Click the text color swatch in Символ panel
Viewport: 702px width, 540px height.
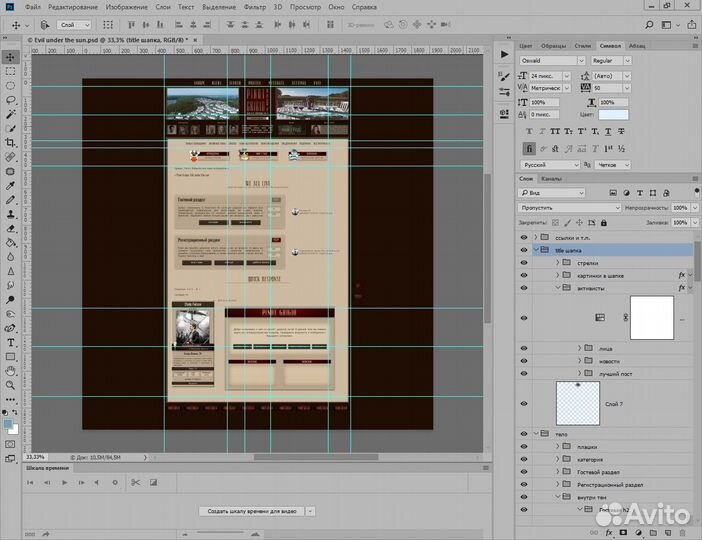613,115
